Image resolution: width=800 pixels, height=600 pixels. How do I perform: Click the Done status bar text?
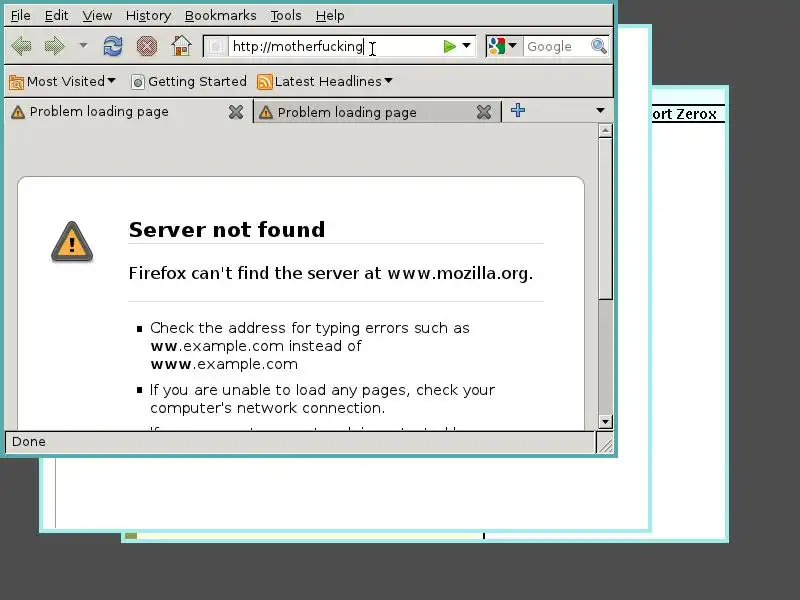29,442
